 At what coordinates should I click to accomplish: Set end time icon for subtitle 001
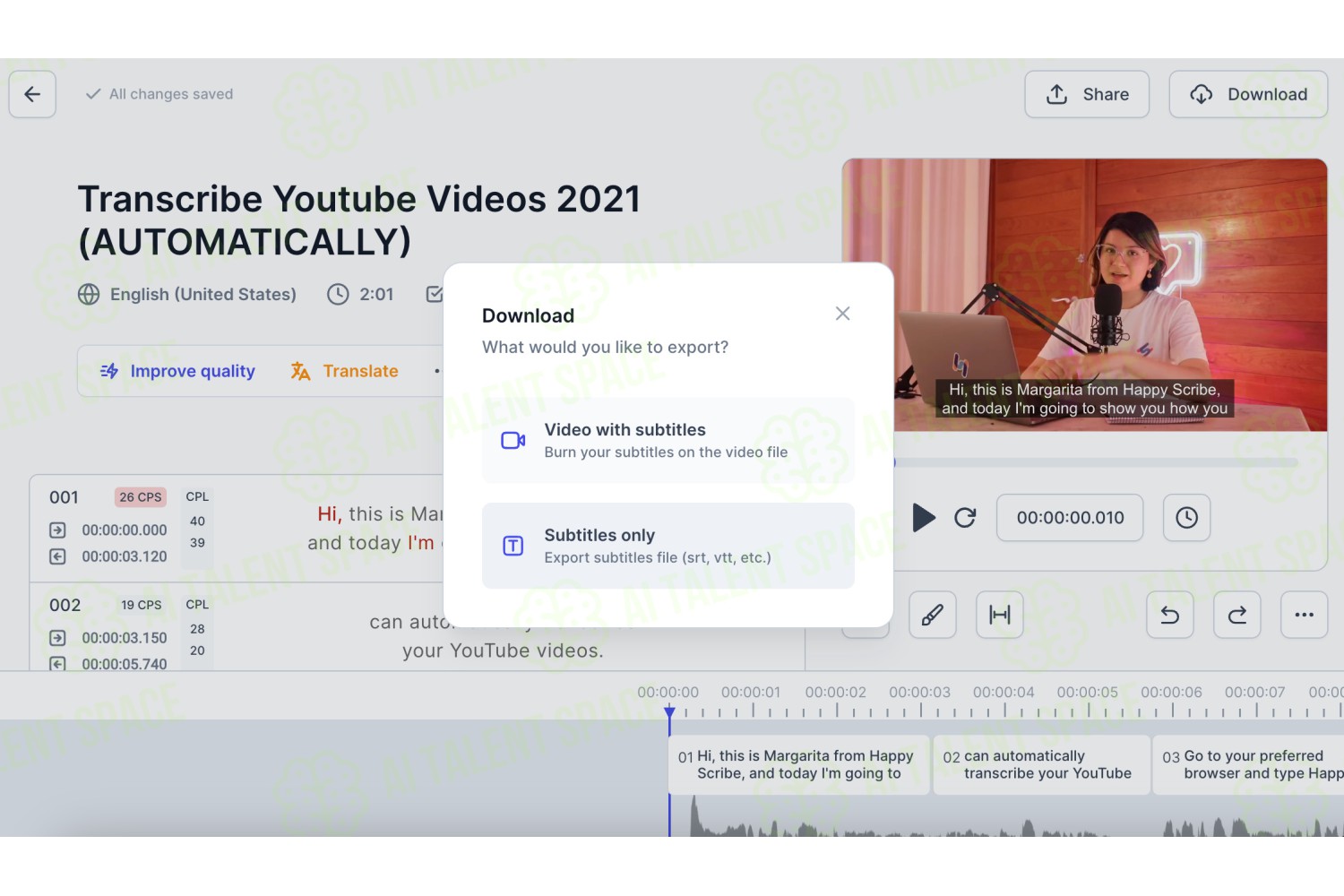(57, 556)
